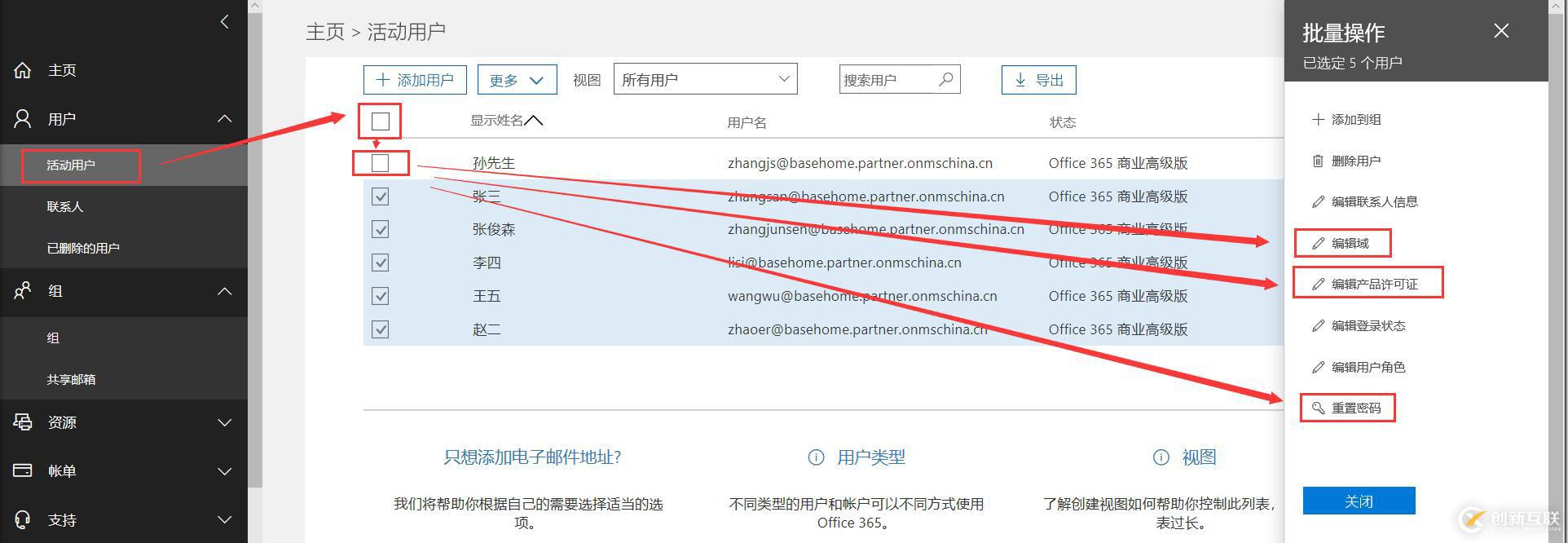Select the groups icon in the sidebar
The width and height of the screenshot is (1568, 543).
[23, 291]
